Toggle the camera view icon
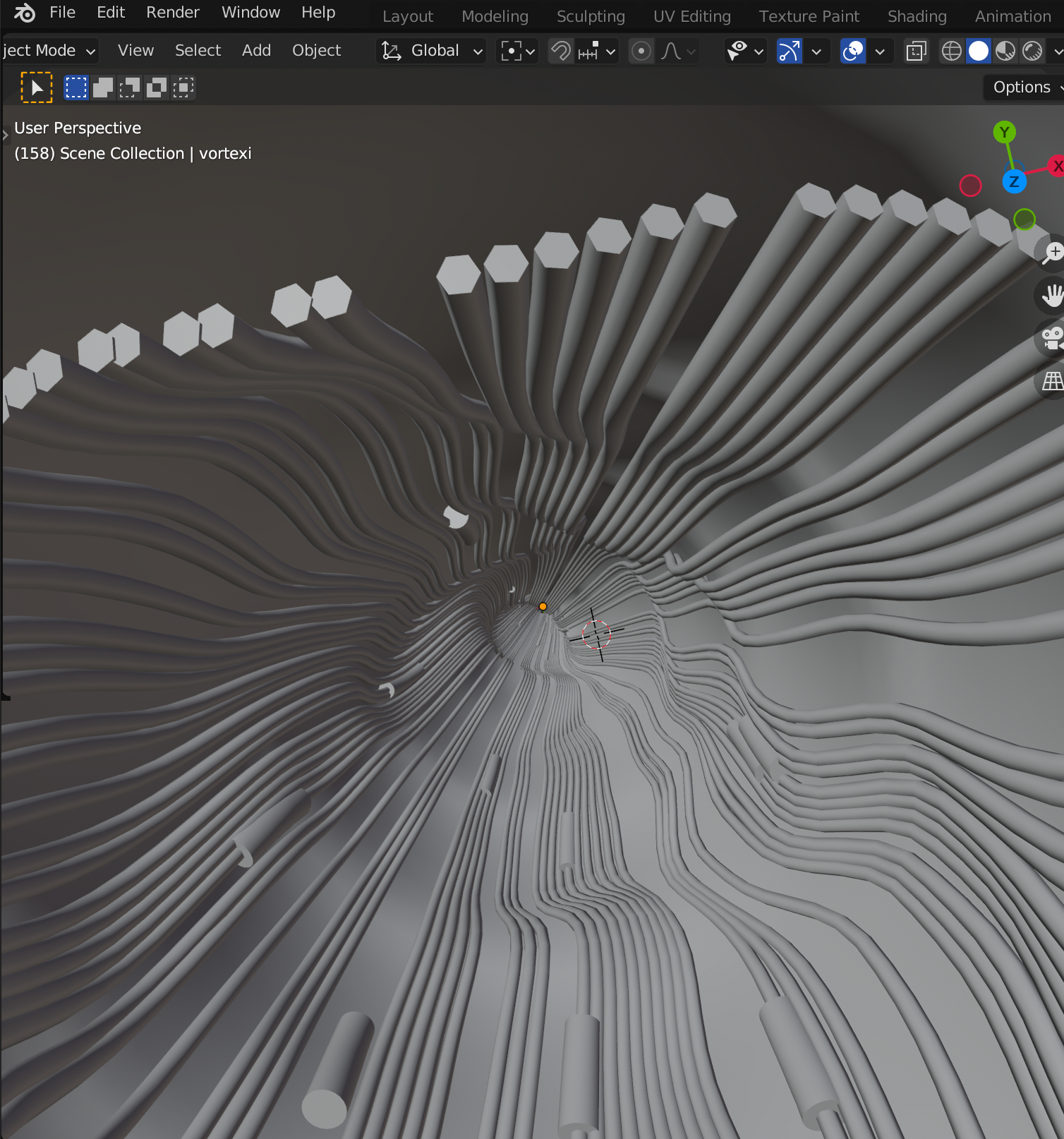This screenshot has width=1064, height=1139. pyautogui.click(x=1051, y=339)
